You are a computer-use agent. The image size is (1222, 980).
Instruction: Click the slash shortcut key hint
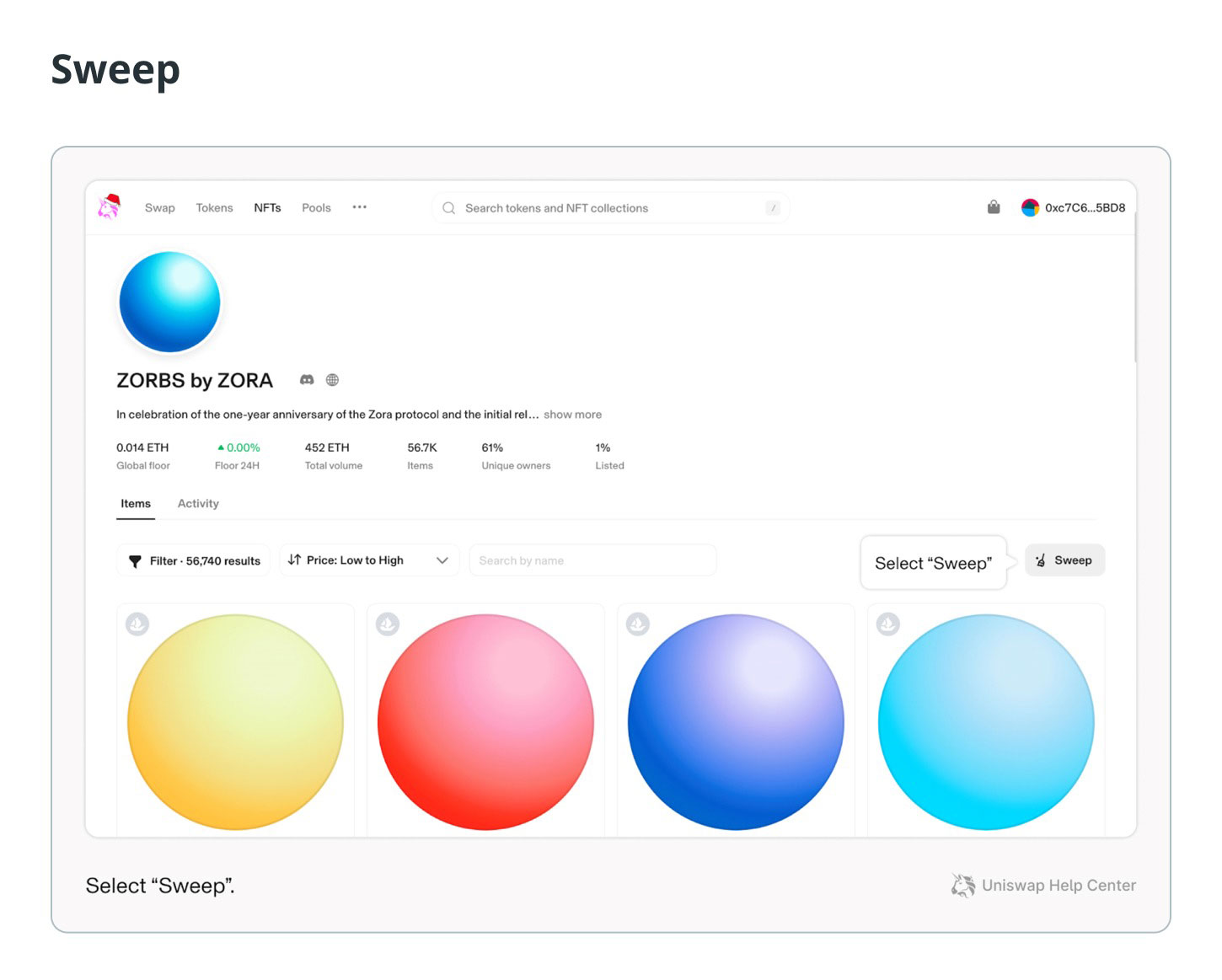(x=773, y=208)
